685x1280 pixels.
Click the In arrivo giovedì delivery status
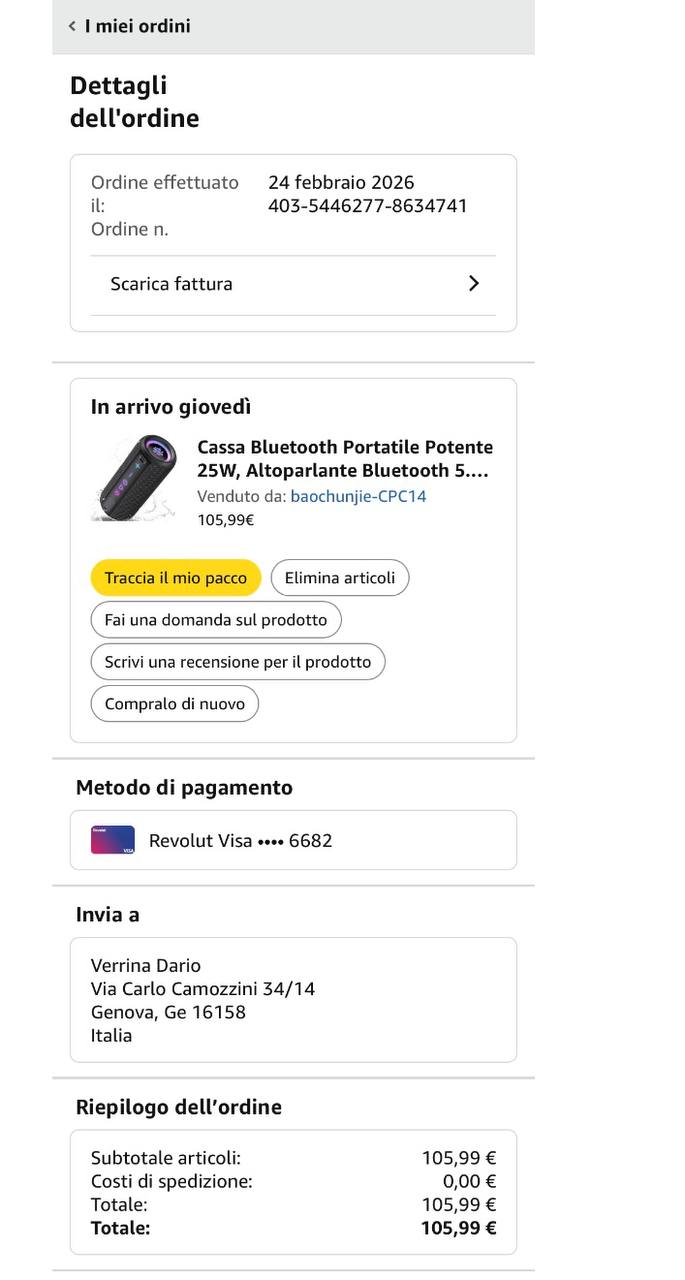point(171,407)
